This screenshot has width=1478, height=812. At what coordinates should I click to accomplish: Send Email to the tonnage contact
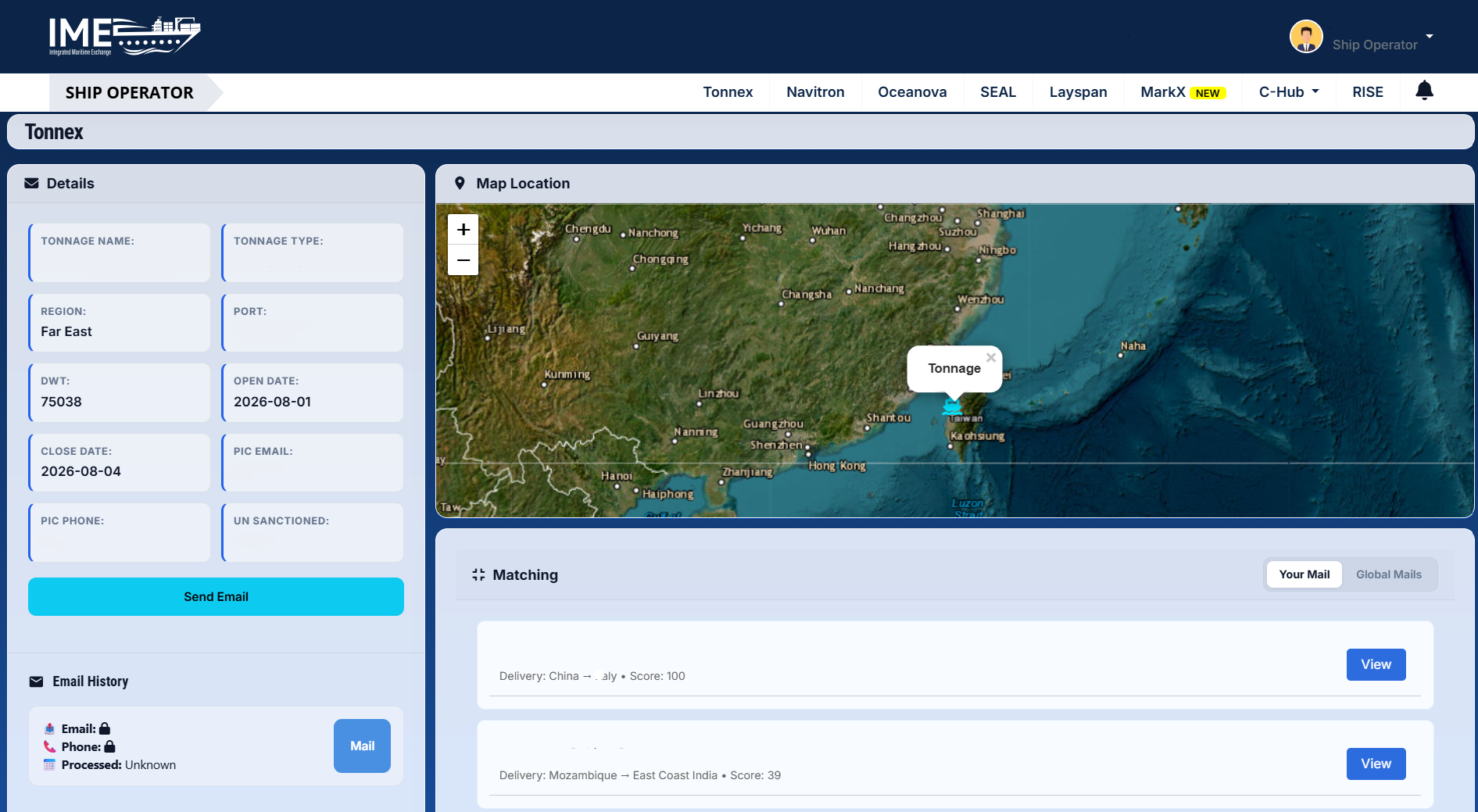(x=216, y=597)
